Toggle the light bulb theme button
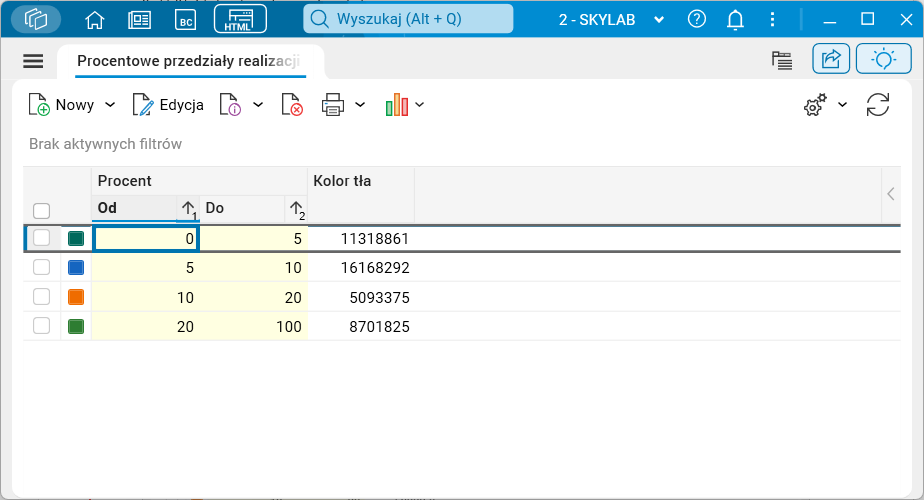924x500 pixels. tap(883, 59)
